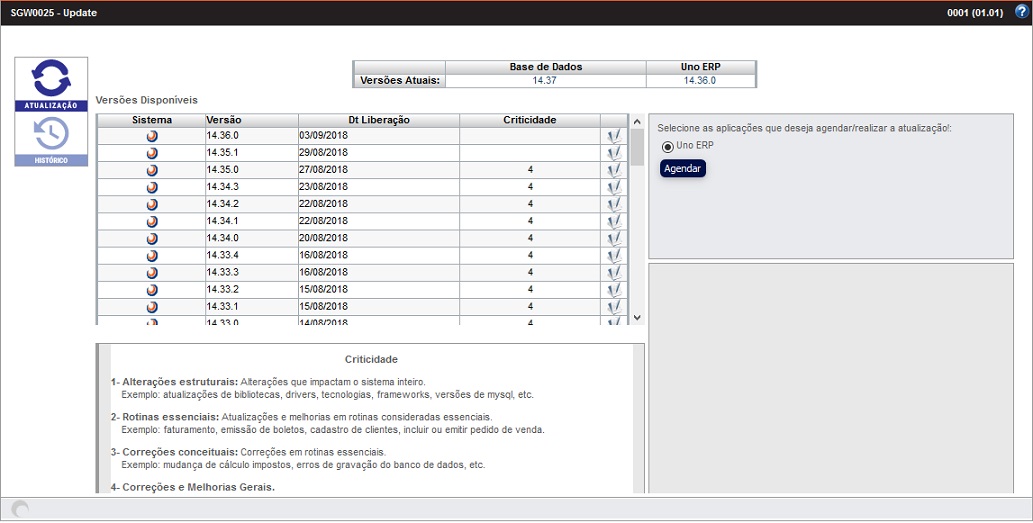
Task: Click system icon for version 14.35.1
Action: (x=152, y=153)
